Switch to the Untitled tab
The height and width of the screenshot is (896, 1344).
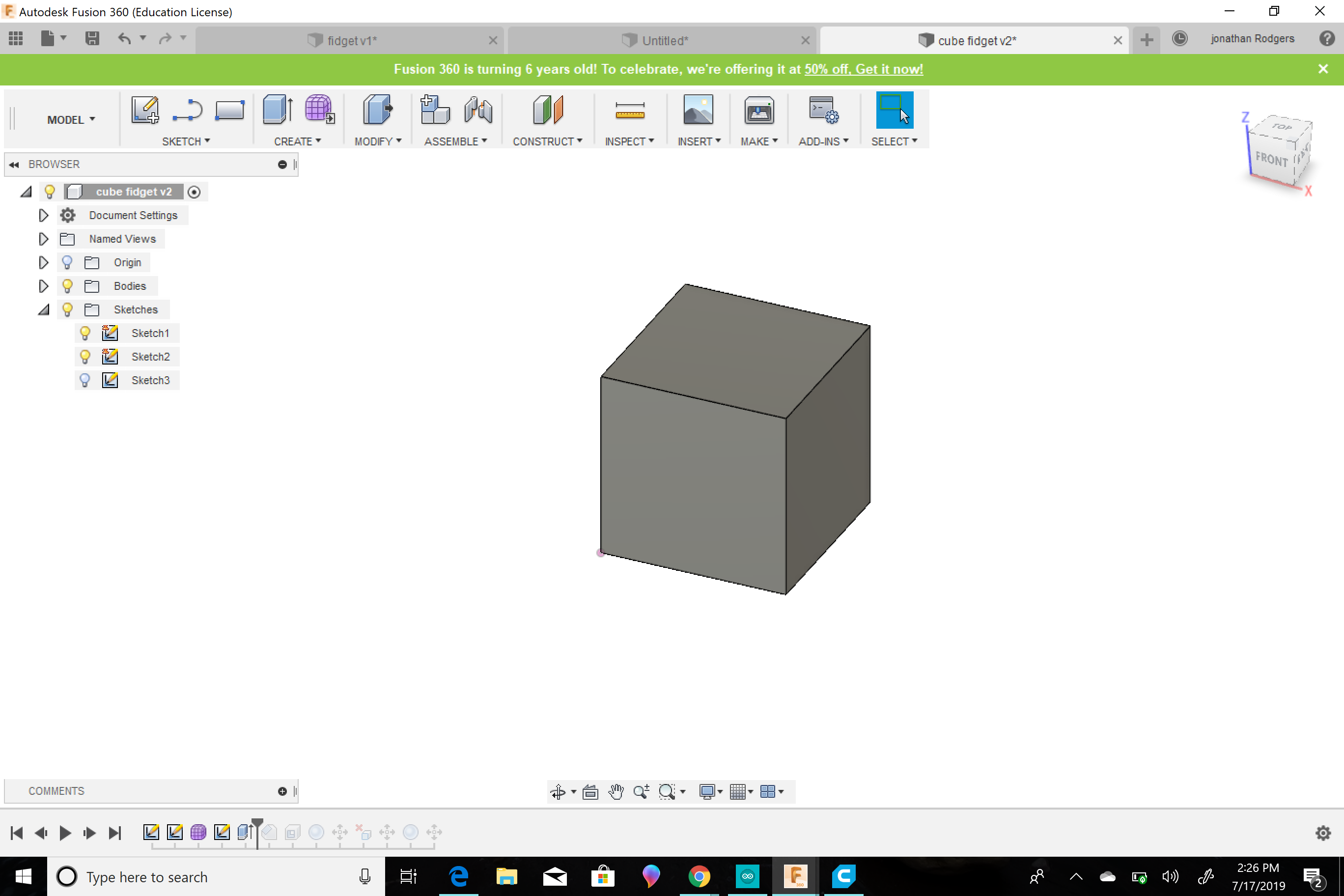(x=662, y=40)
